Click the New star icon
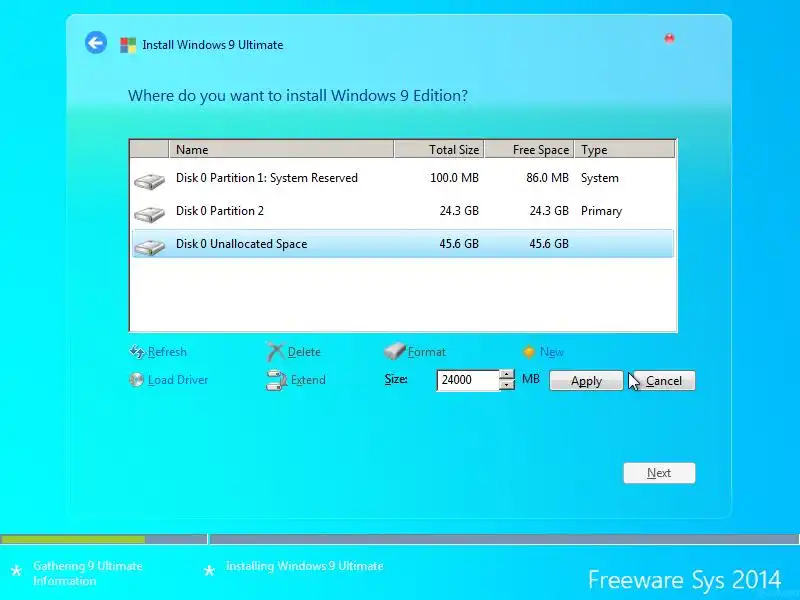The width and height of the screenshot is (800, 600). [x=529, y=352]
